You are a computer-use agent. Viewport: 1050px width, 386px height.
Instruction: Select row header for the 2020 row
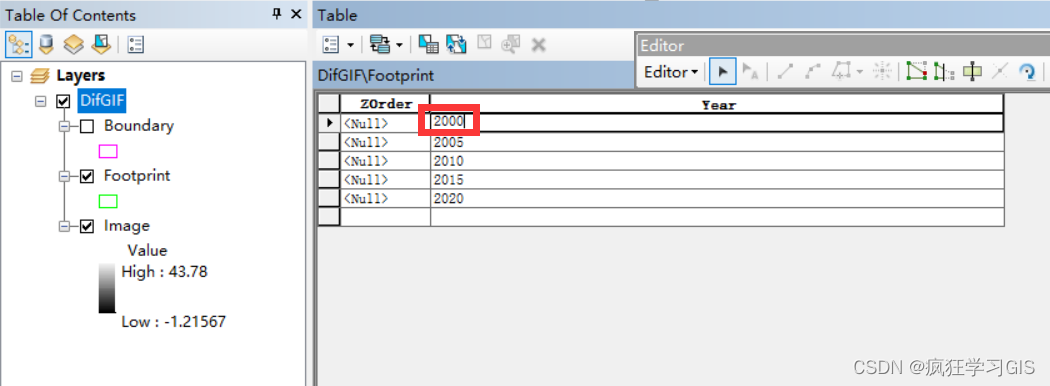[x=329, y=198]
